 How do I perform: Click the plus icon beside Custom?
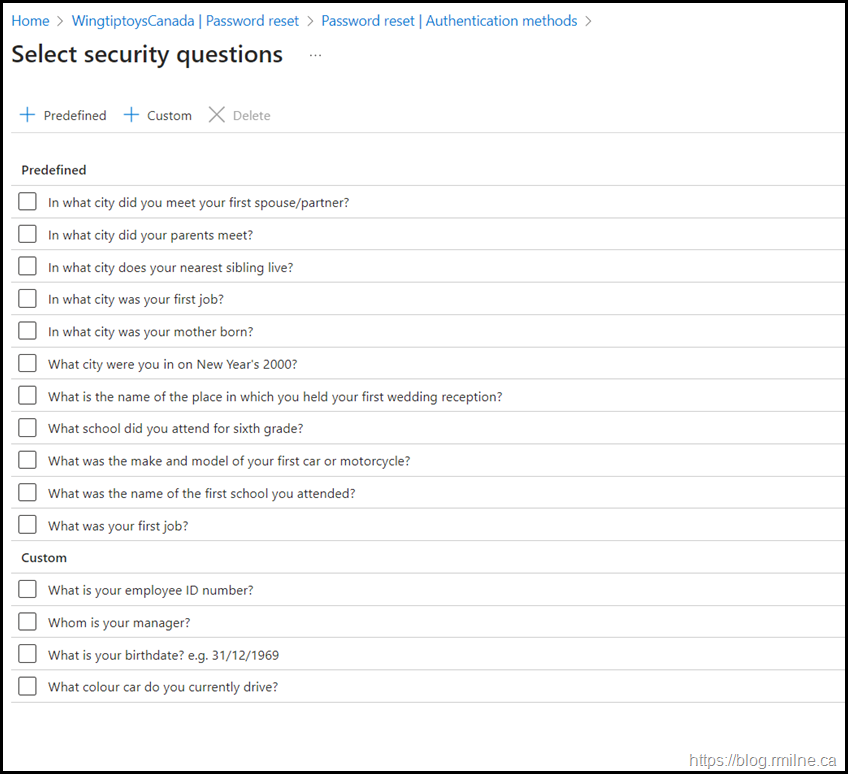[130, 115]
